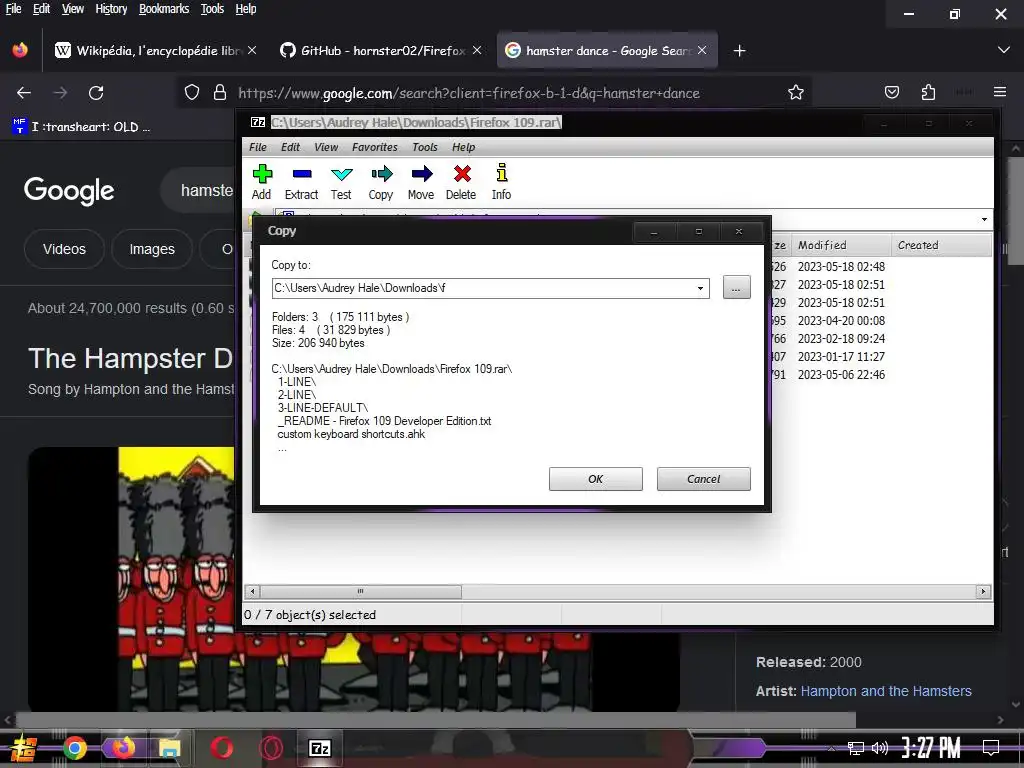Click the tracking protection shield icon
The height and width of the screenshot is (768, 1024).
(x=191, y=93)
